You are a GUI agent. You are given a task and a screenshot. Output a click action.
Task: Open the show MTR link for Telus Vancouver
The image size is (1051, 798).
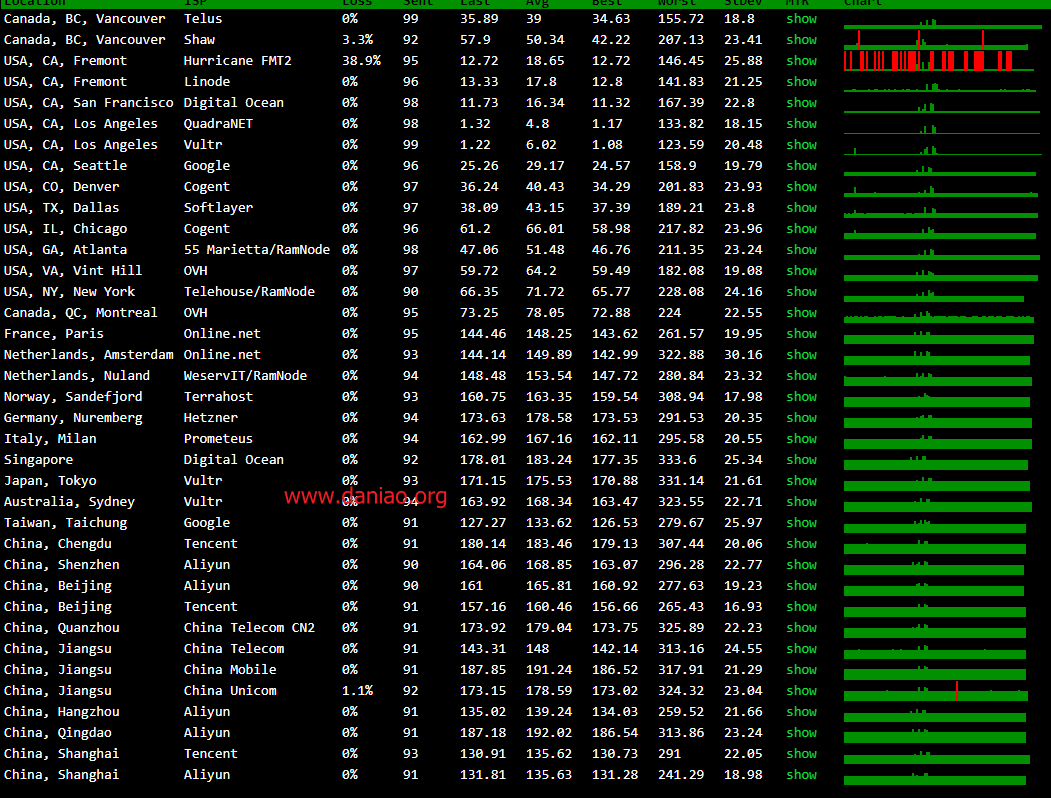(x=801, y=19)
